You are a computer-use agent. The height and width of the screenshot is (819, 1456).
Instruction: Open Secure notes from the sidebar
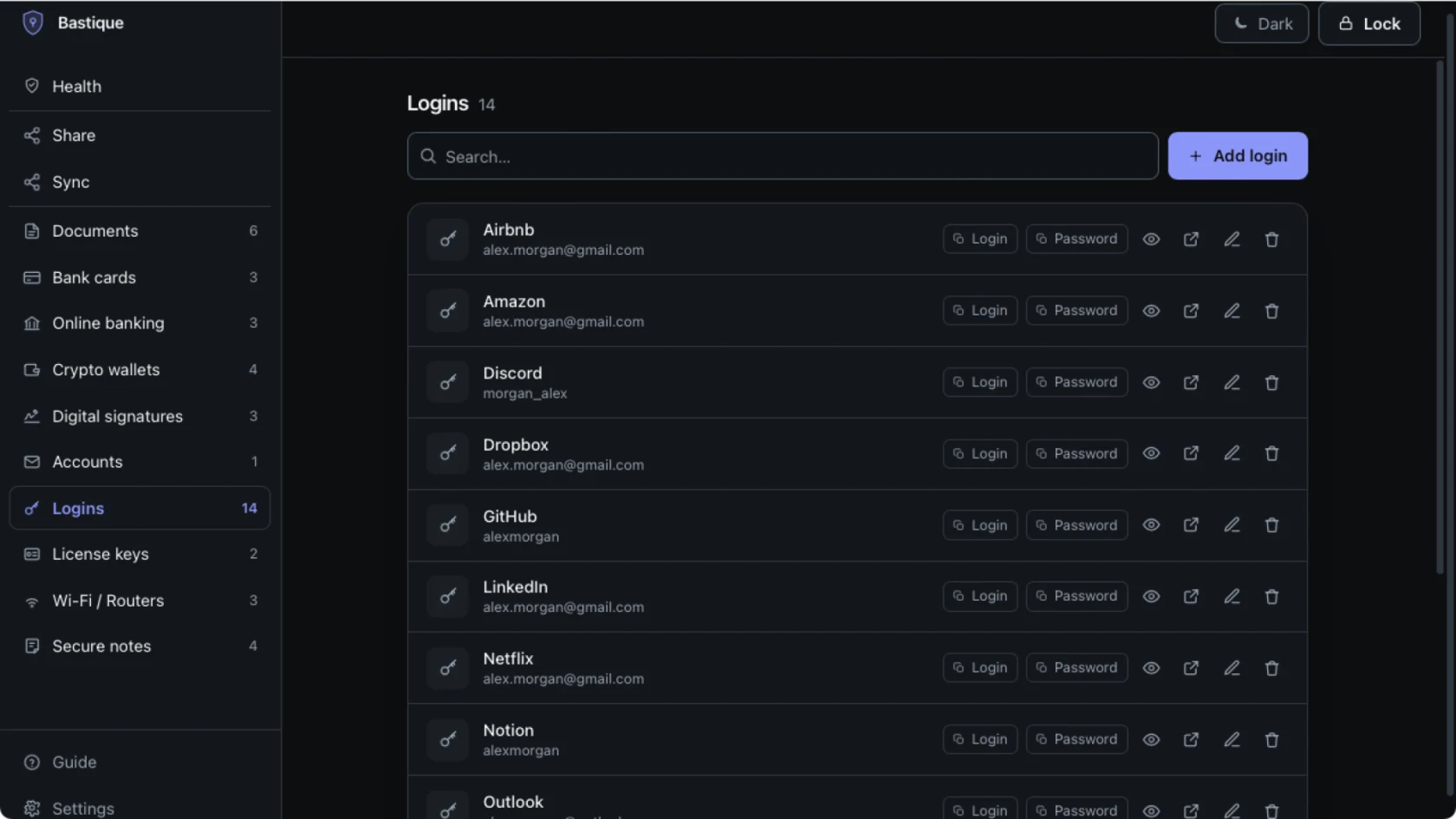(x=140, y=646)
